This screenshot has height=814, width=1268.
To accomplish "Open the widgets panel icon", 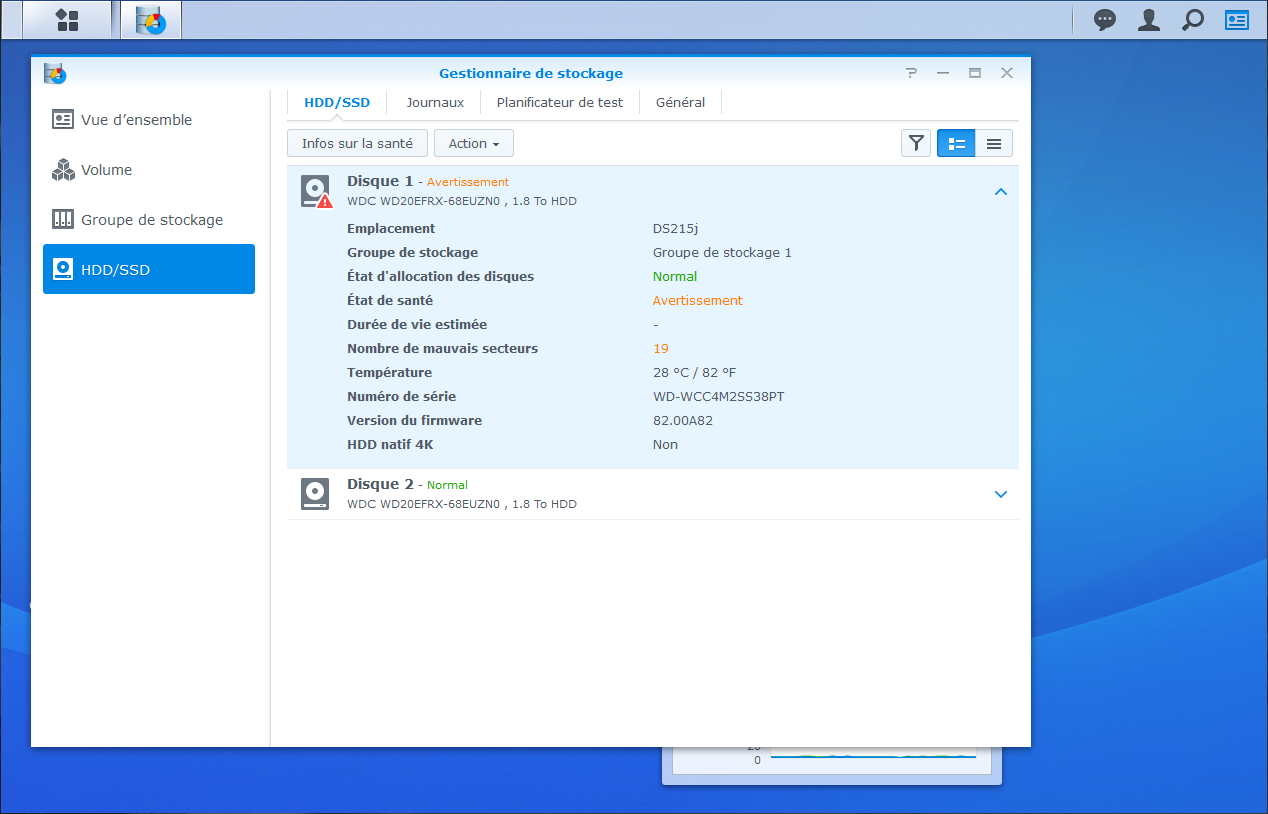I will (1237, 20).
